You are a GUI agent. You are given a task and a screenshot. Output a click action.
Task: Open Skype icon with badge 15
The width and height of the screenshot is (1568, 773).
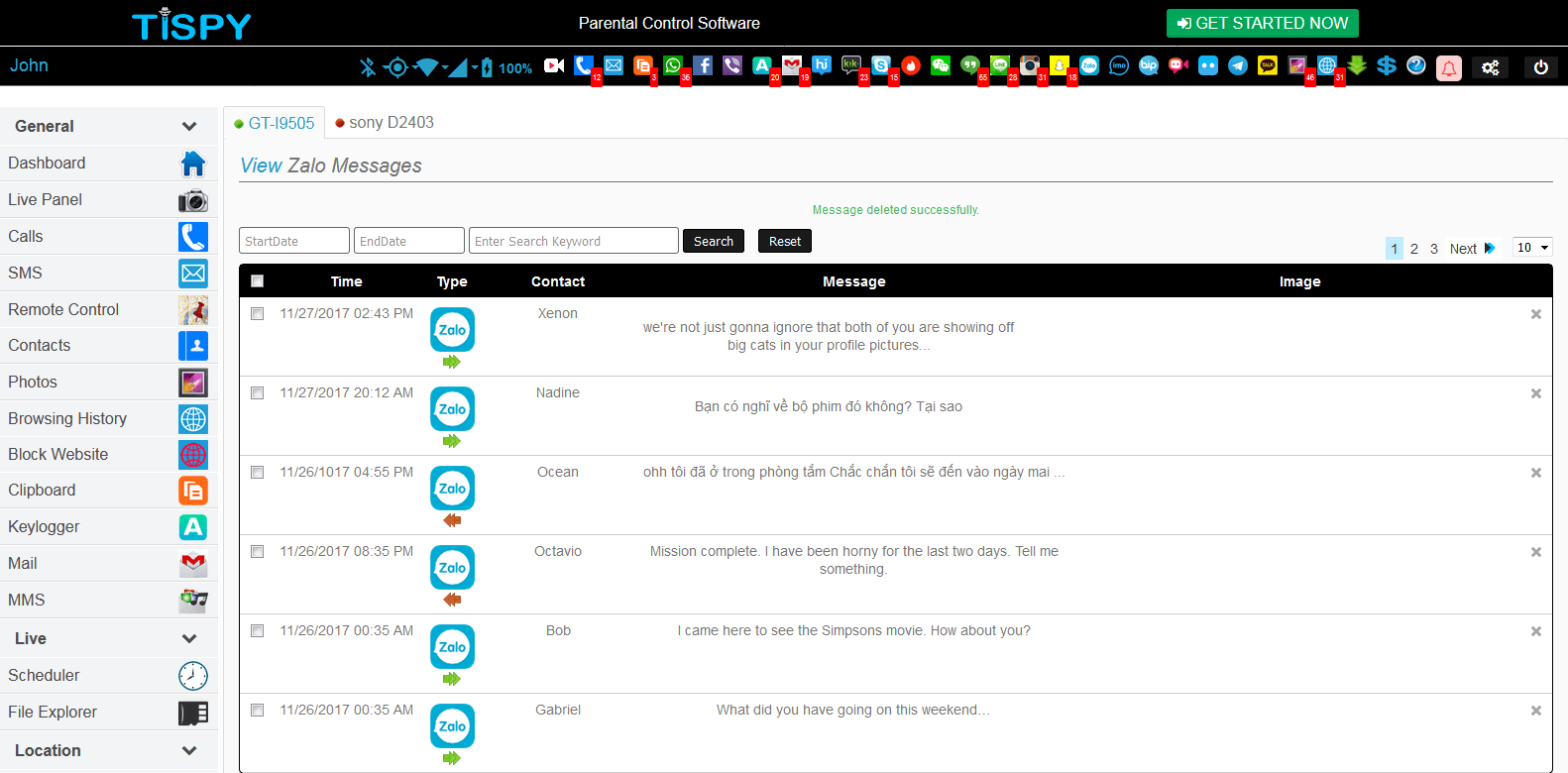(881, 65)
